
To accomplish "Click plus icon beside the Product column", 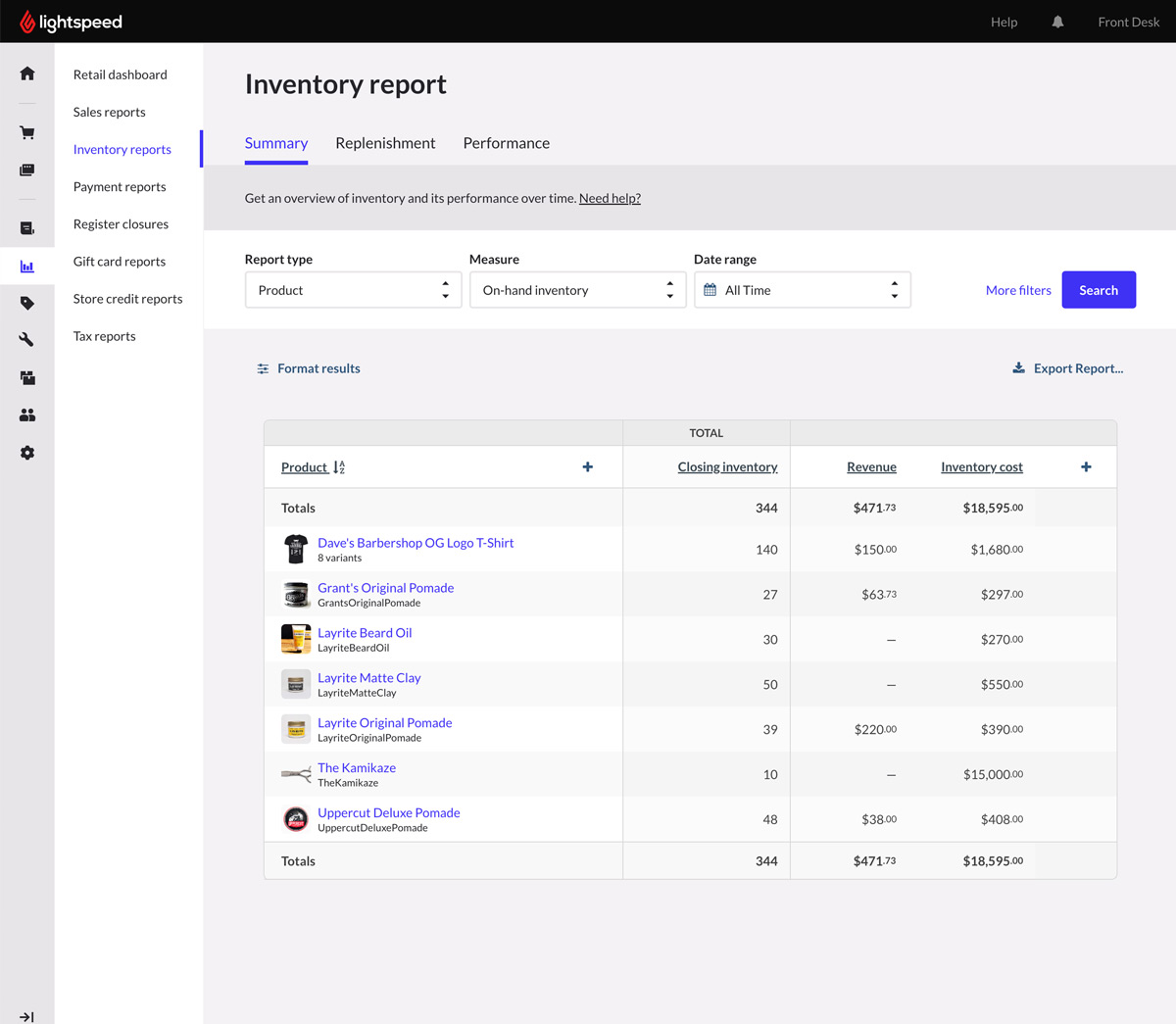I will coord(588,467).
